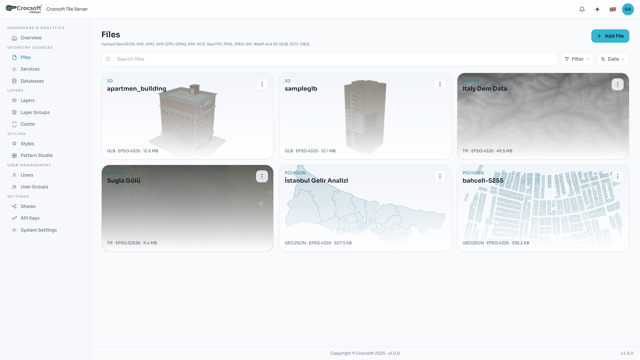Click the Cache refresh icon in sidebar
This screenshot has height=360, width=640.
click(x=14, y=124)
